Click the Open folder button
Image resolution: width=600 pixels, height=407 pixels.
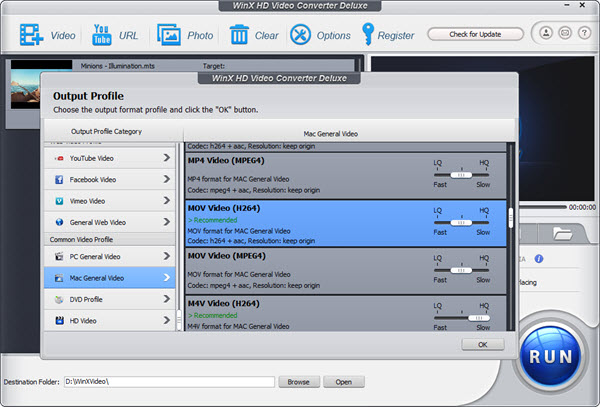(344, 382)
